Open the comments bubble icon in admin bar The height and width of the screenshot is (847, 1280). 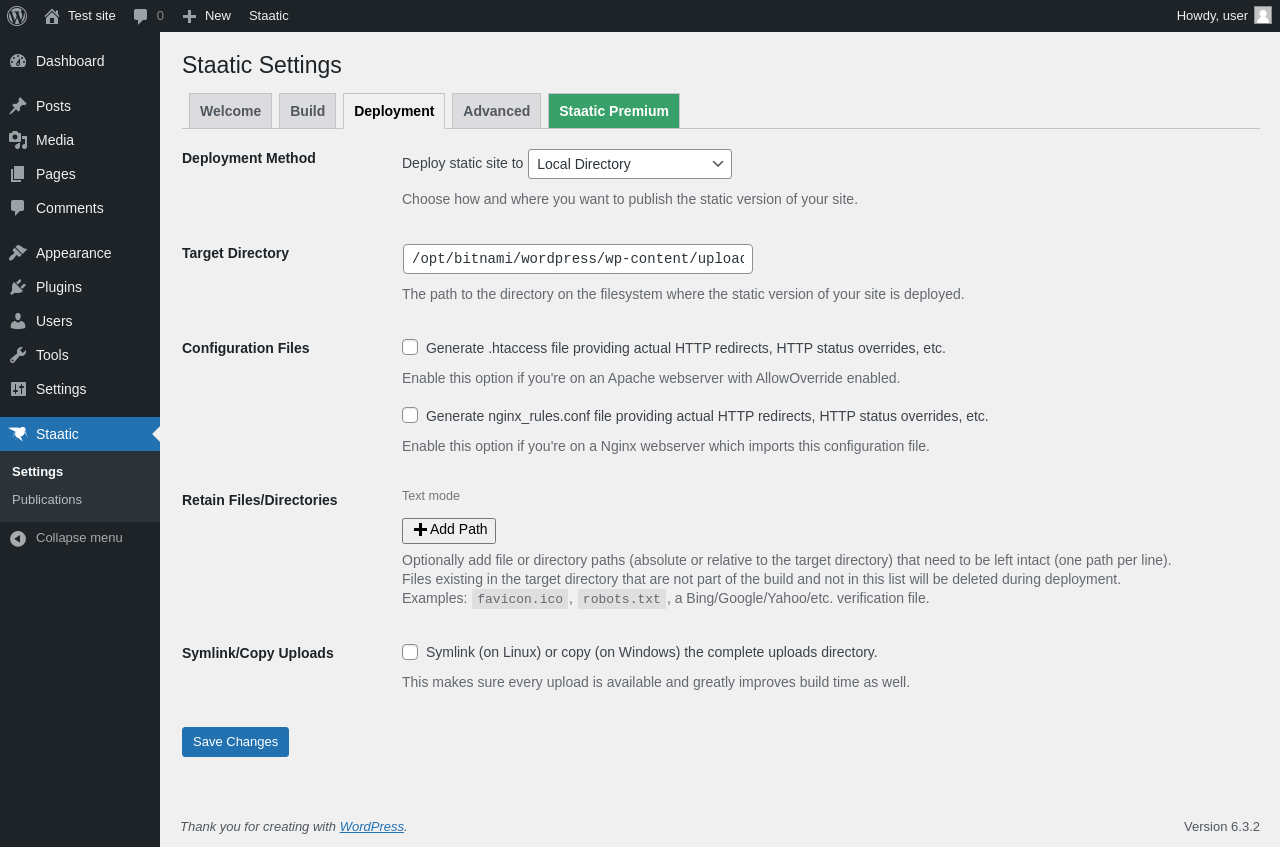tap(140, 16)
